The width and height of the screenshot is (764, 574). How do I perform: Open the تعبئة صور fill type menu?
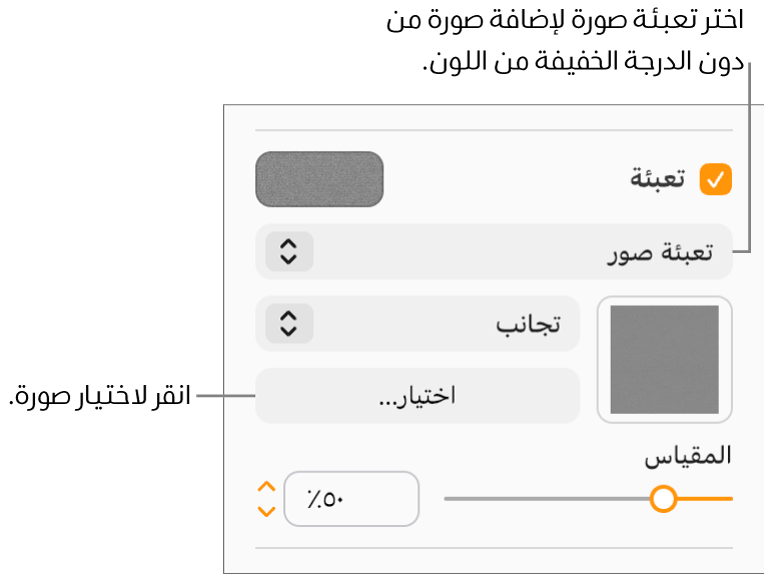click(494, 252)
